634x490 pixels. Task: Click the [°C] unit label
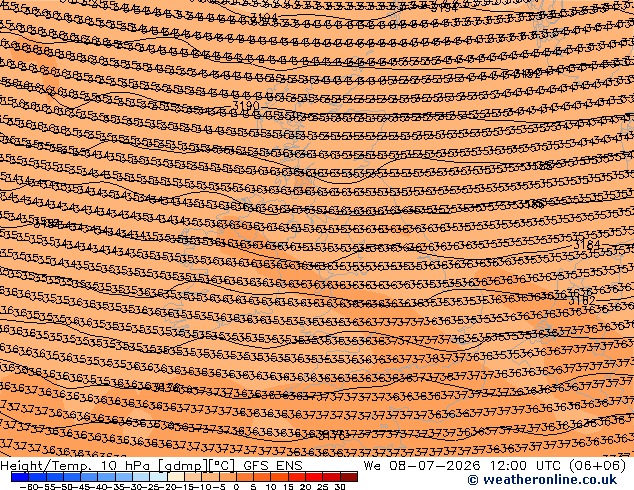(x=222, y=466)
